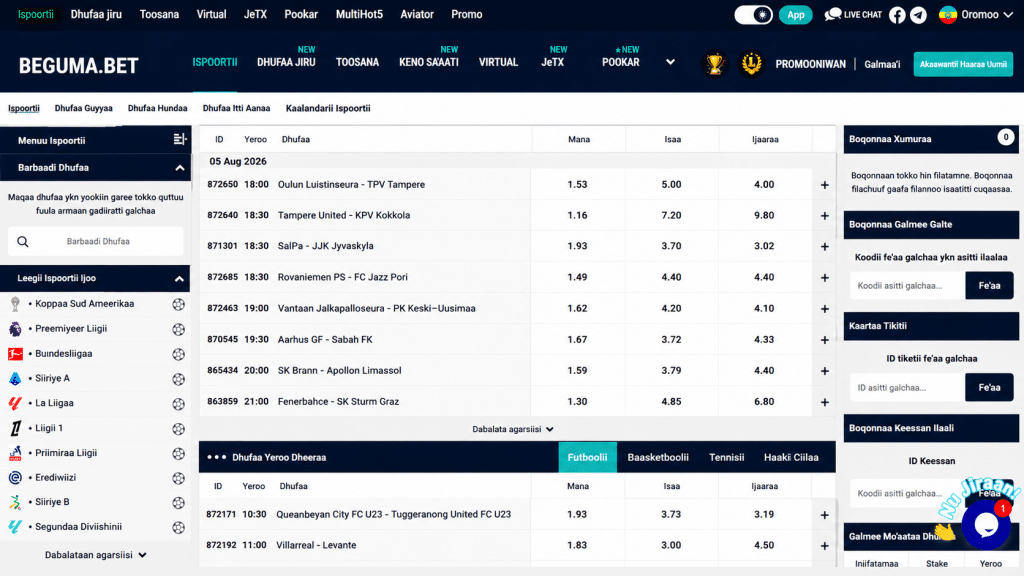The height and width of the screenshot is (576, 1024).
Task: Open Dhufaa Guyyaa sub-tab
Action: [84, 108]
